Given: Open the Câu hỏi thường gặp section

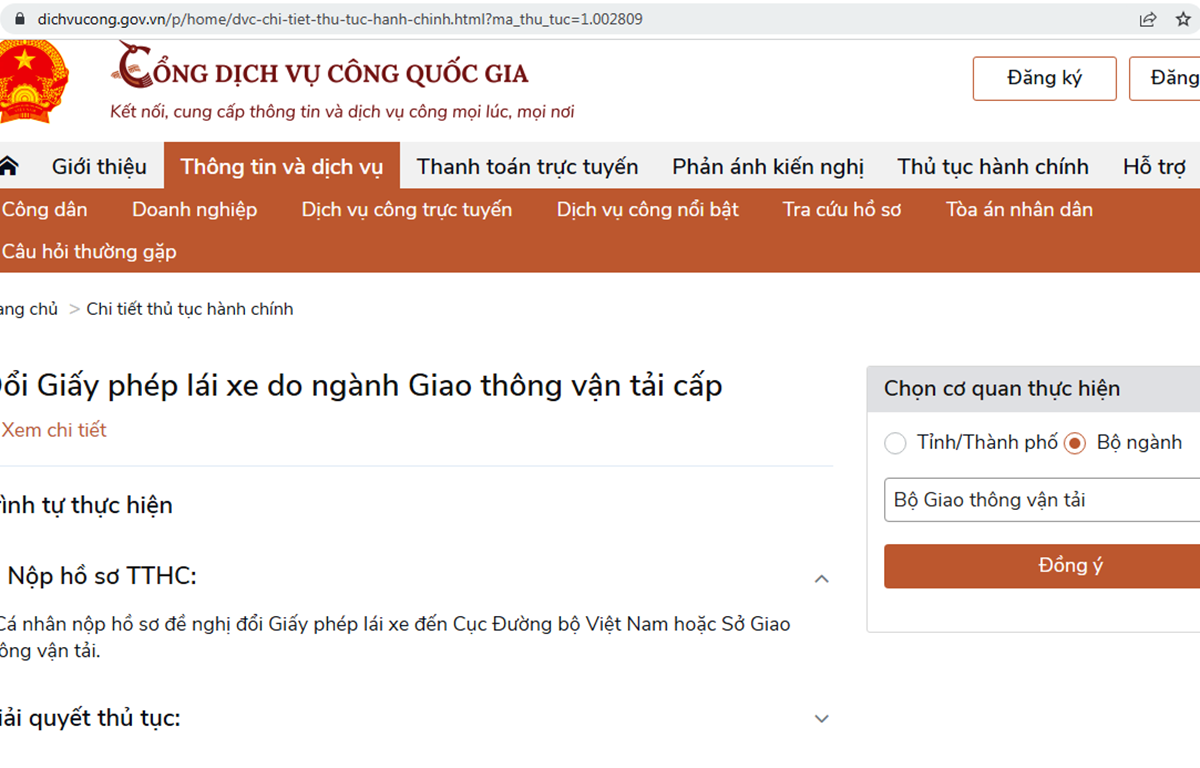Looking at the screenshot, I should tap(88, 251).
